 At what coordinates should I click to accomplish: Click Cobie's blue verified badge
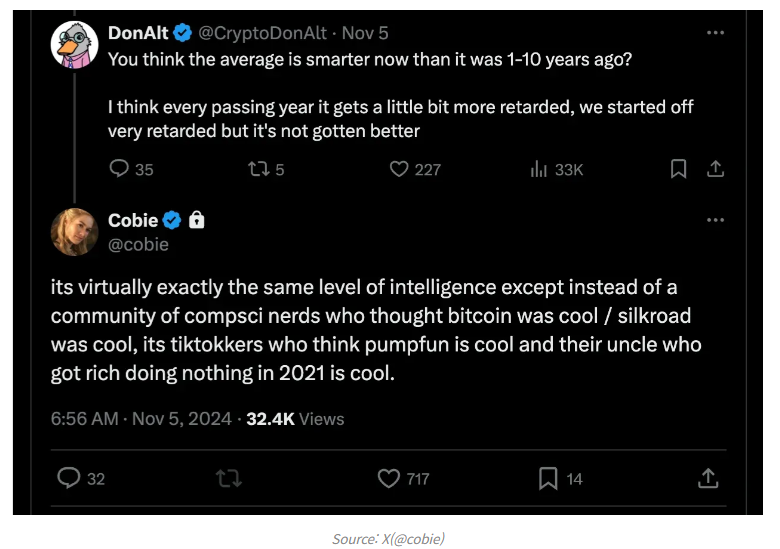point(172,220)
